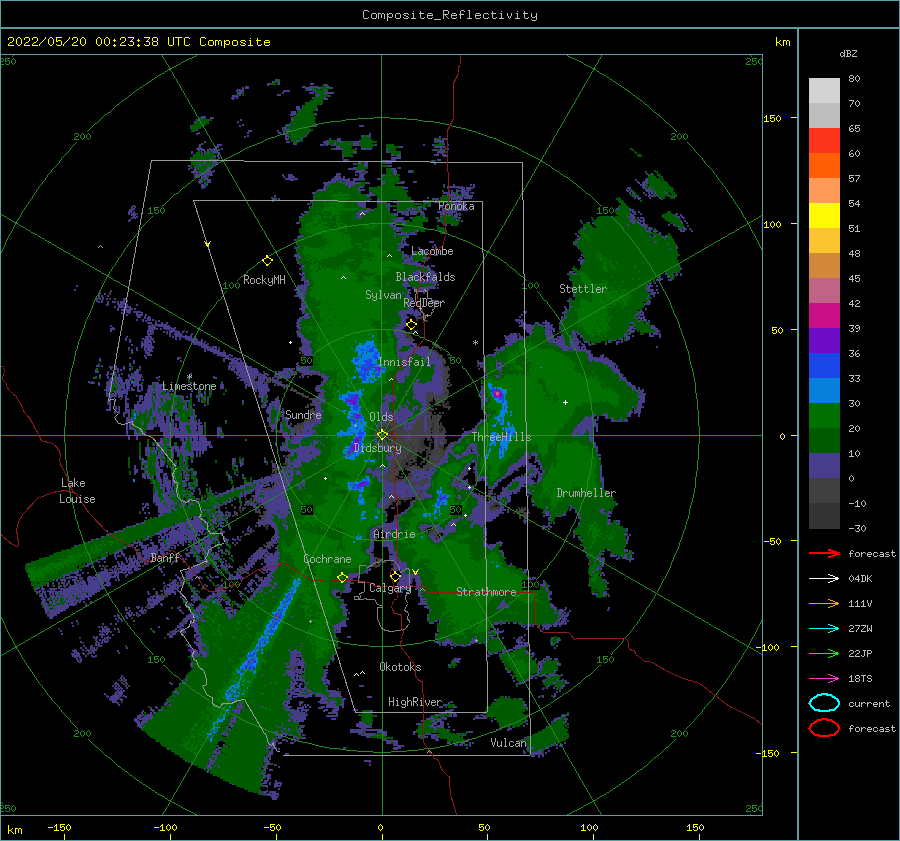Click the radar center diamond near Olds
900x841 pixels.
[382, 435]
